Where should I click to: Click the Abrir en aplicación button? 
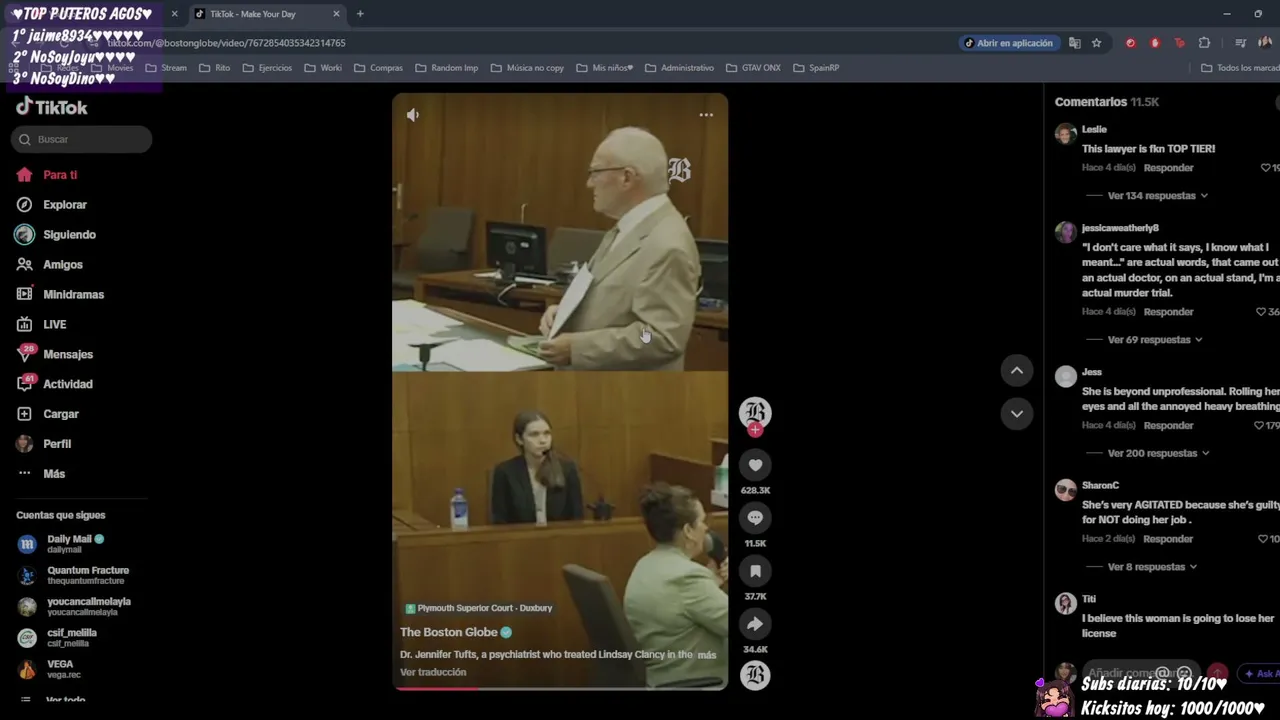1008,43
